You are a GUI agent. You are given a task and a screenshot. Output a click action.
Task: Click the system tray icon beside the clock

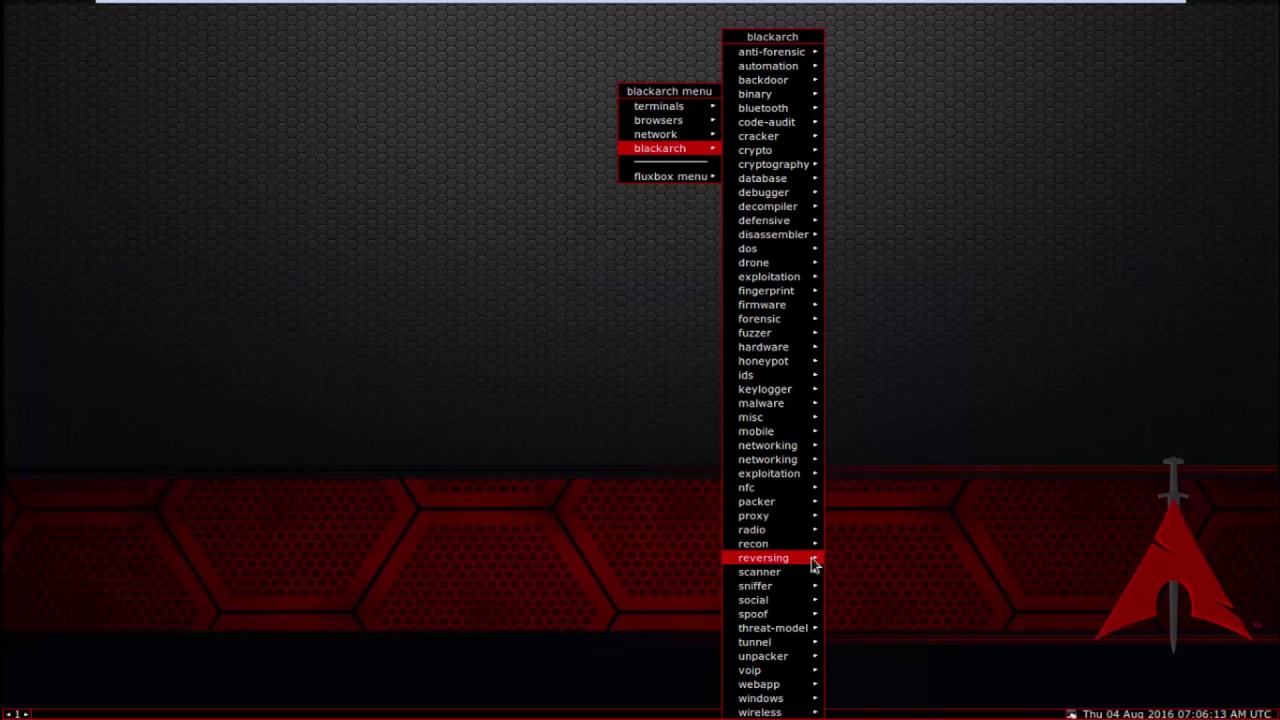click(1071, 714)
